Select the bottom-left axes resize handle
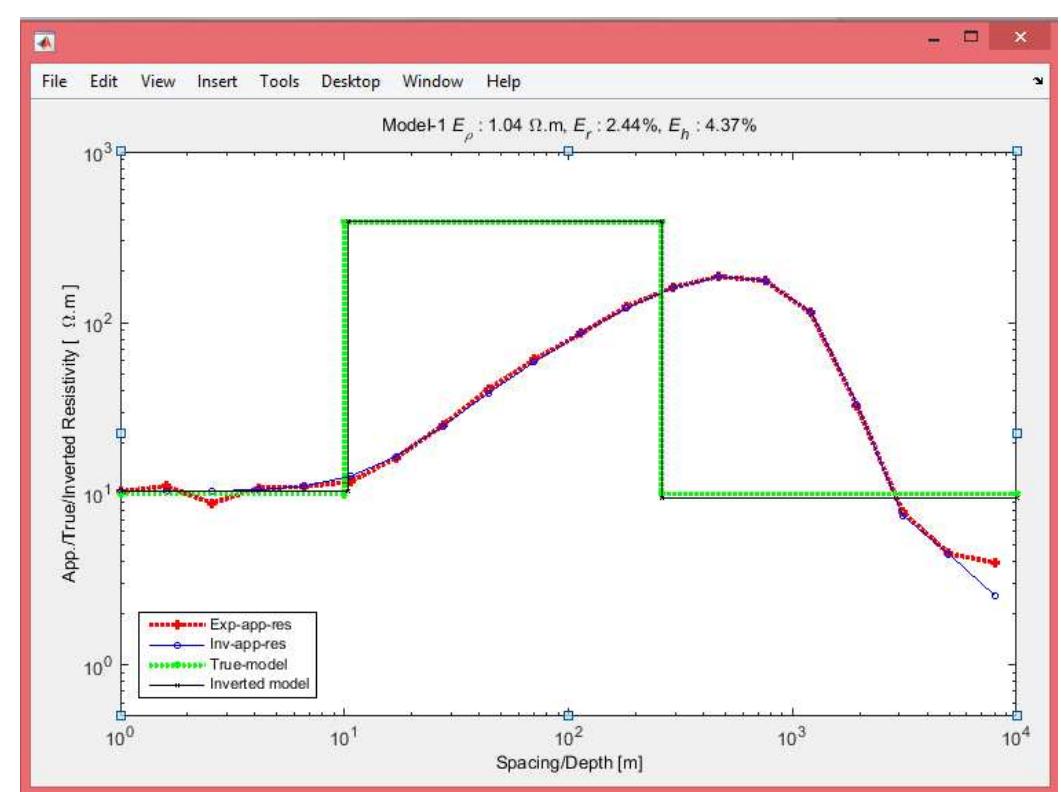 tap(121, 716)
